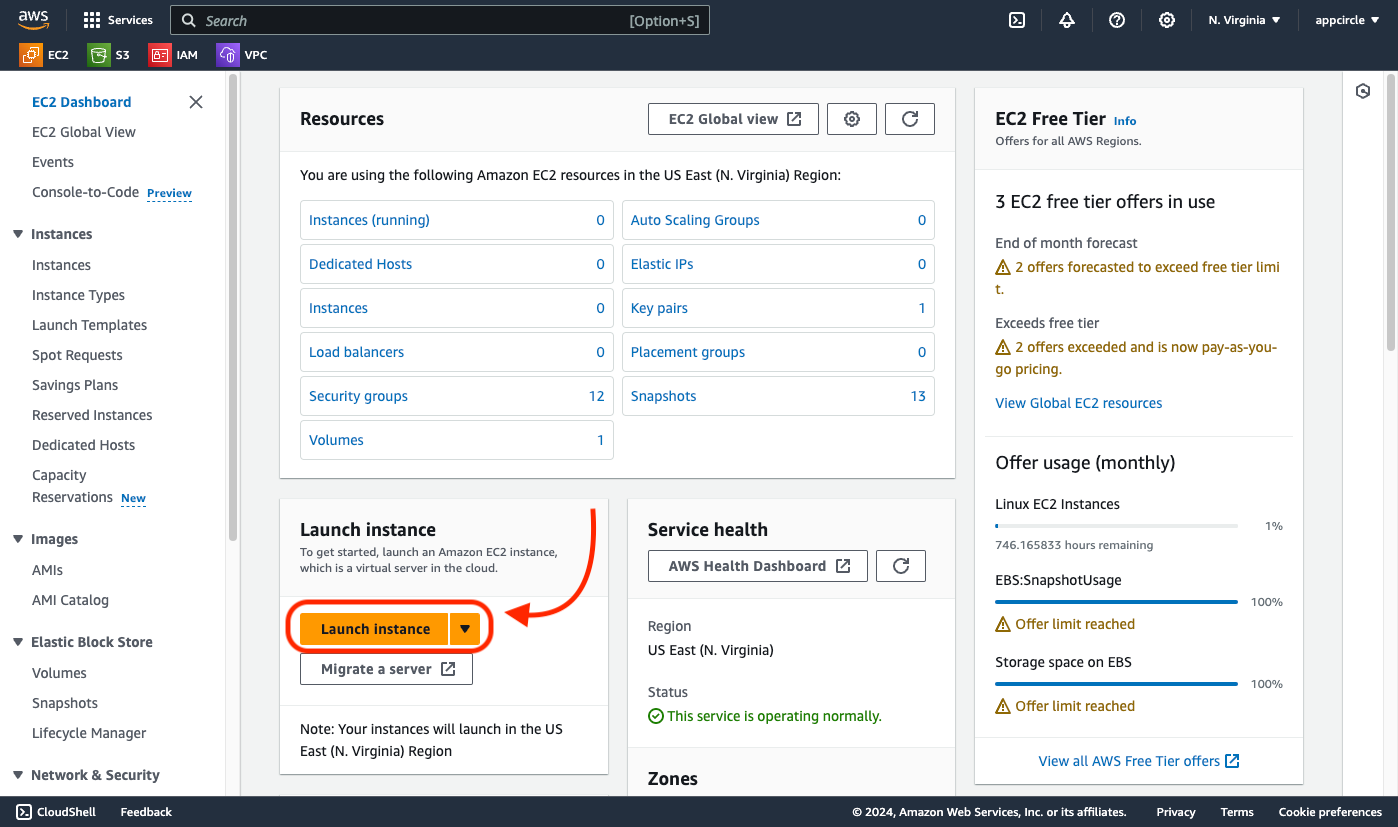Click the search bar

click(440, 20)
